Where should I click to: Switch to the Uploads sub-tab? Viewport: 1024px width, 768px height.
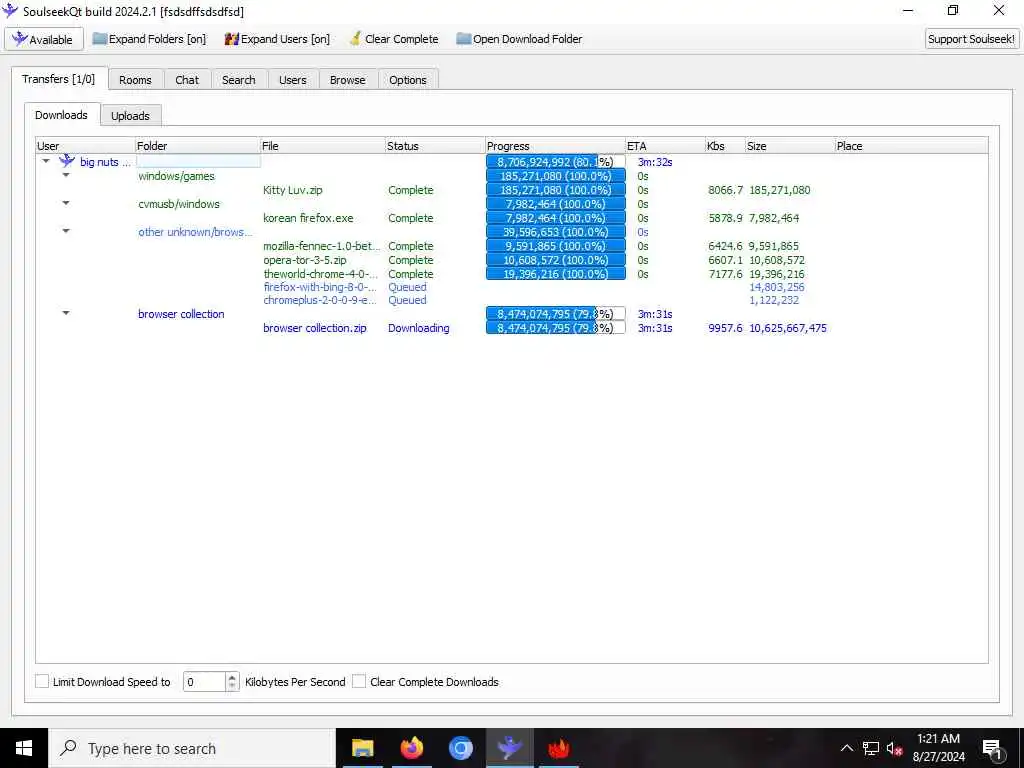[x=131, y=116]
